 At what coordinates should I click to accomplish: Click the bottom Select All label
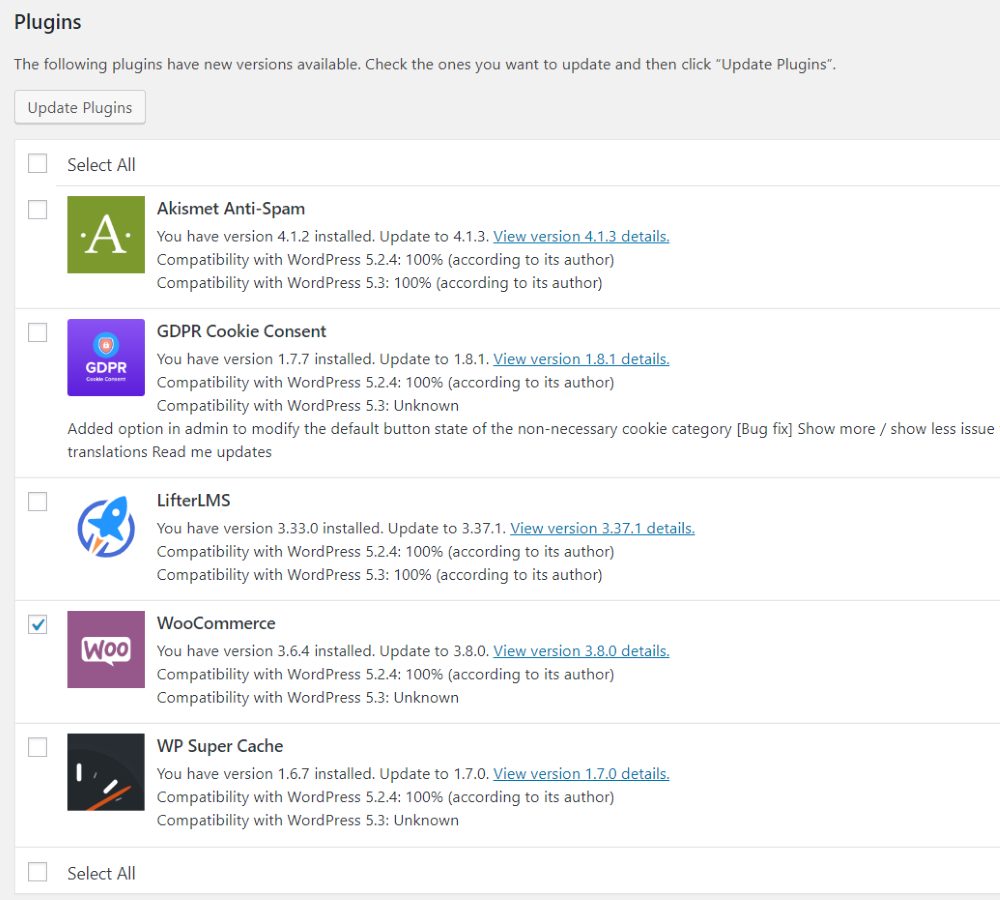[101, 873]
